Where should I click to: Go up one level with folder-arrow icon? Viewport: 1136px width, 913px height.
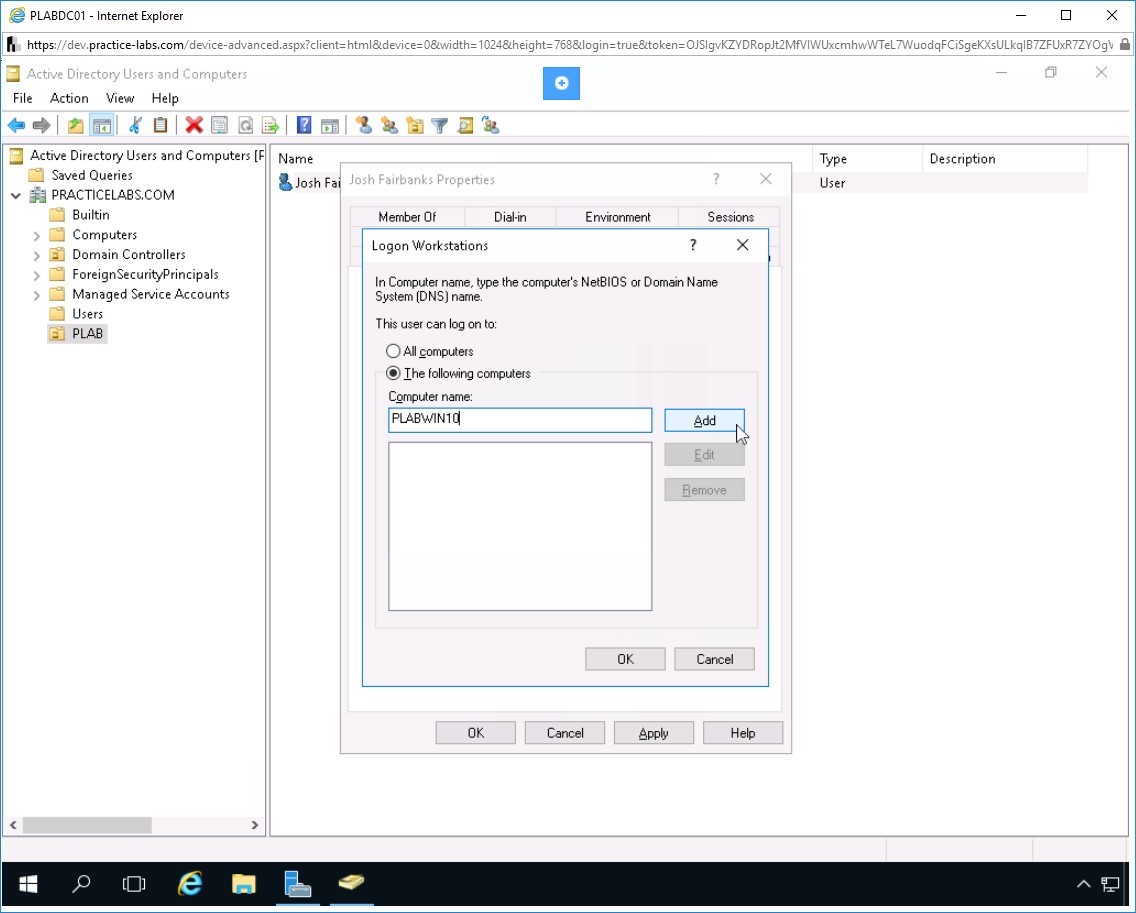75,125
